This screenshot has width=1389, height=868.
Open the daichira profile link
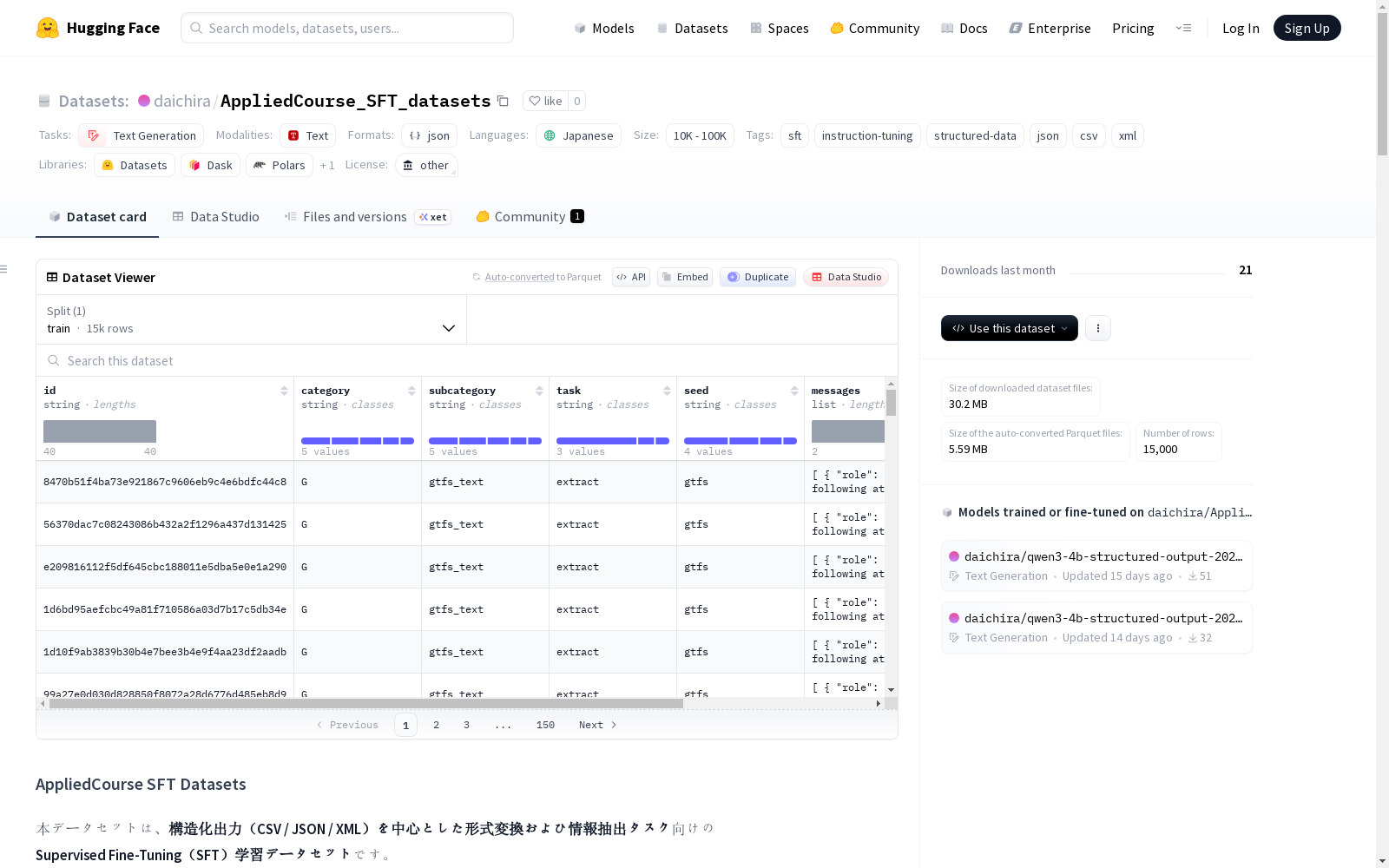pos(182,101)
